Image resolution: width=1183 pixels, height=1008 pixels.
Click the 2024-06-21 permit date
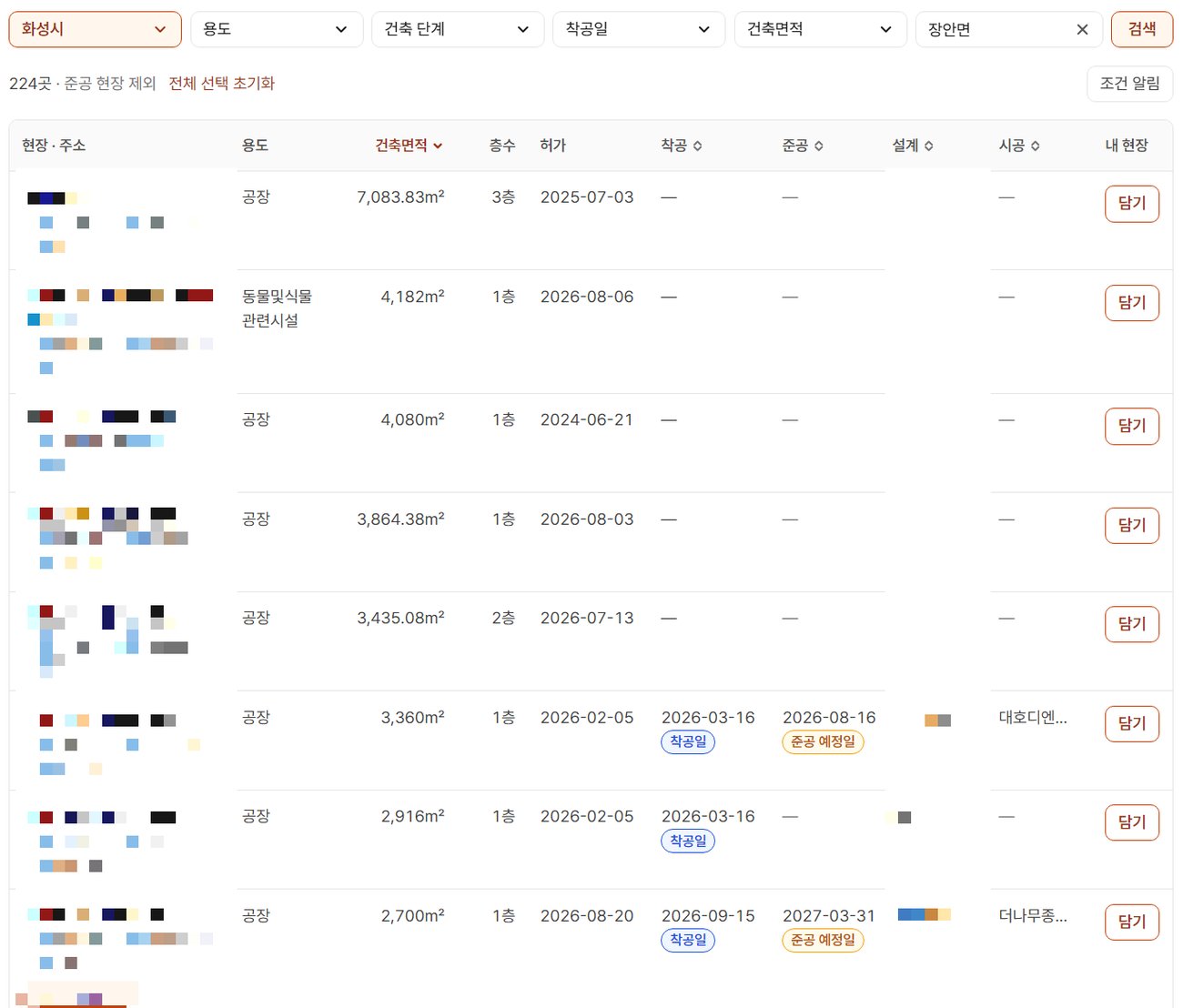point(587,419)
